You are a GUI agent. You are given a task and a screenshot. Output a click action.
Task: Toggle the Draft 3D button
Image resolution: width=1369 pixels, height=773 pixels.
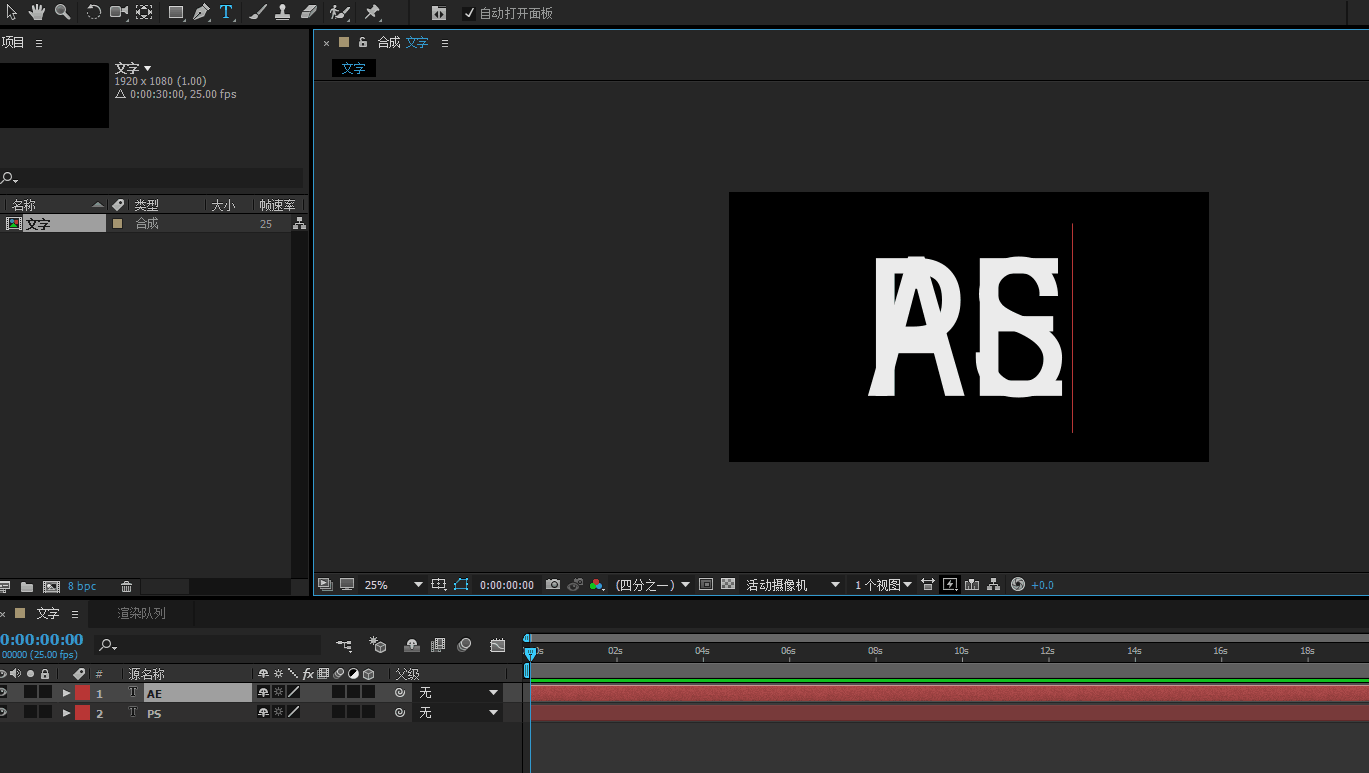click(378, 645)
